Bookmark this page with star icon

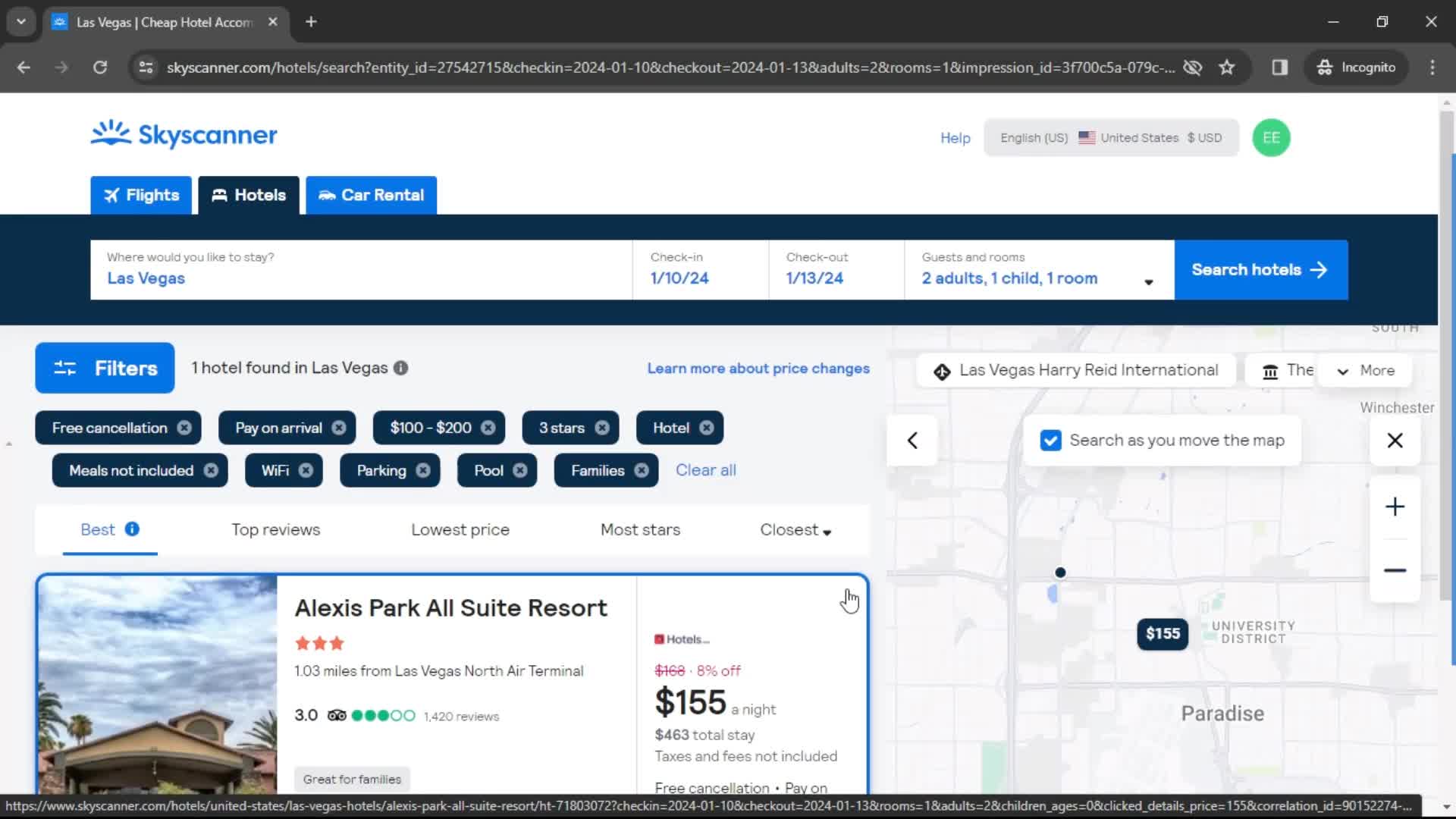(1226, 67)
